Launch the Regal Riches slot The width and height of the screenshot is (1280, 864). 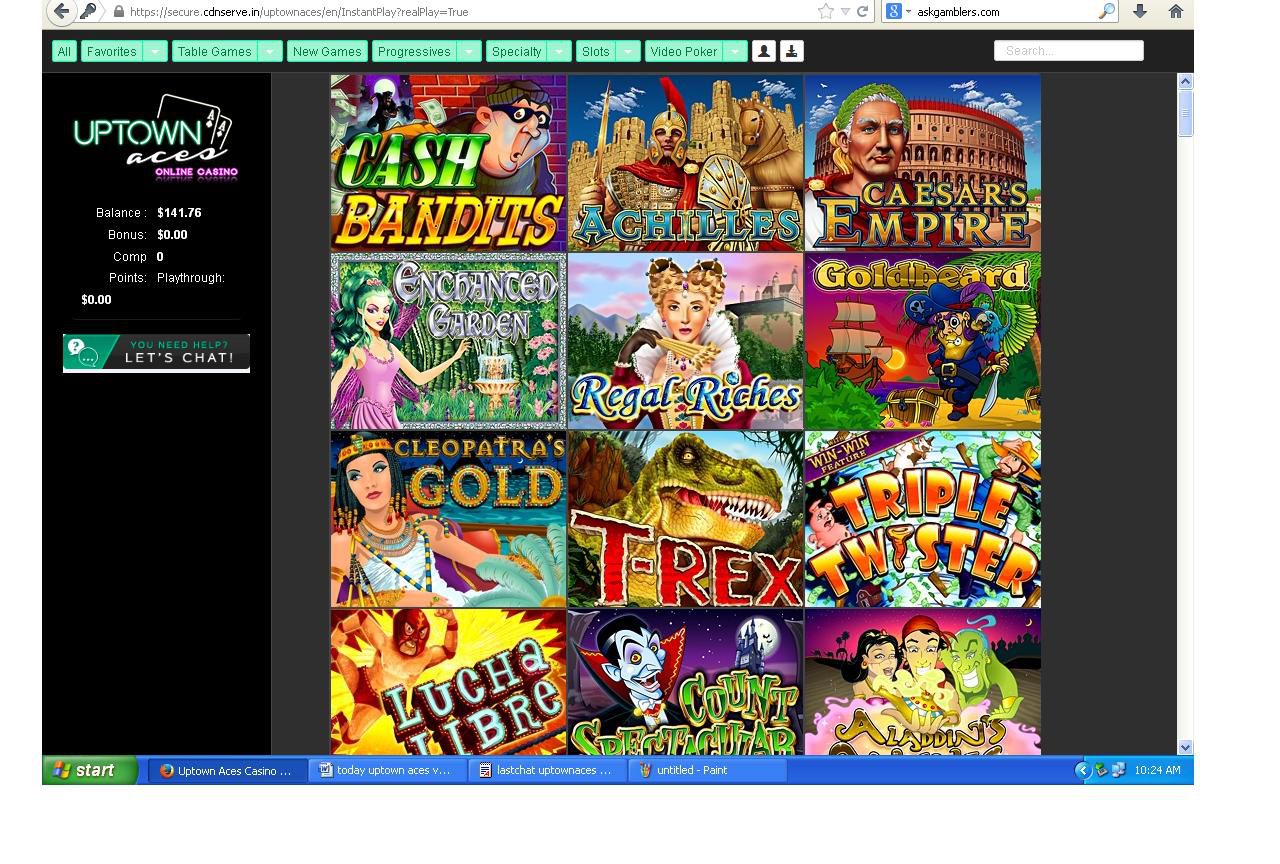(x=685, y=341)
